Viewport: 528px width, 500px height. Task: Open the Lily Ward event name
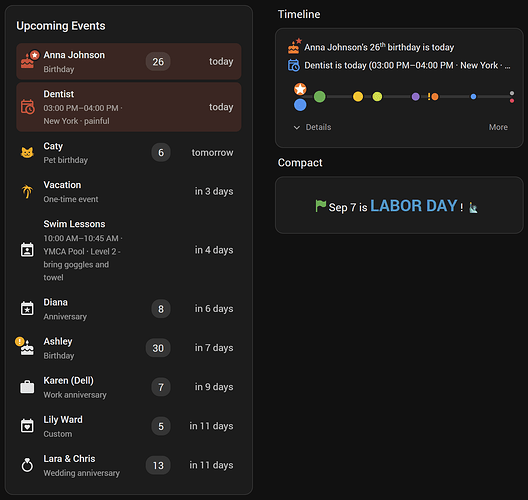coord(63,420)
